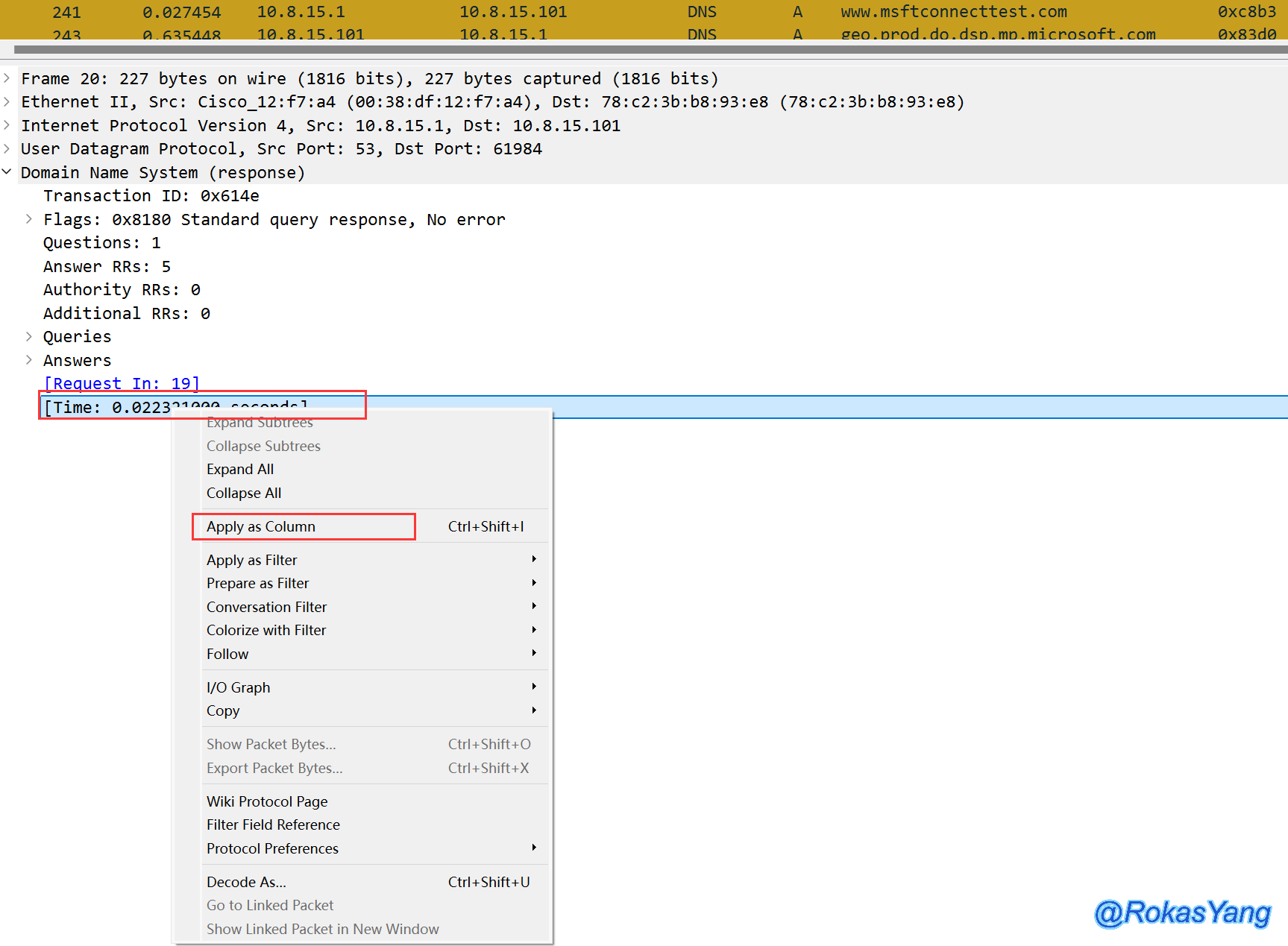Open the Protocol Preferences submenu

coord(272,848)
